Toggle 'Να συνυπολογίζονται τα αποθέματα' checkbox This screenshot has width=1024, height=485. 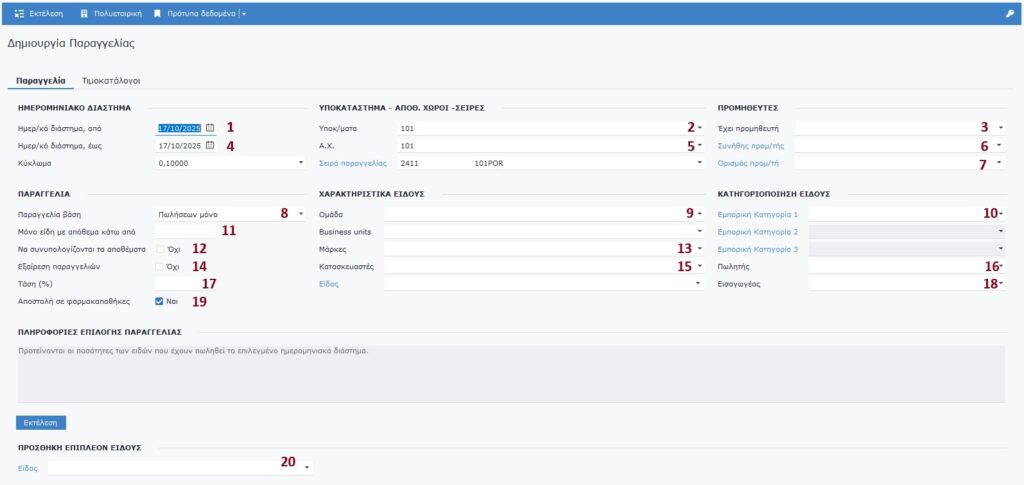coord(159,248)
